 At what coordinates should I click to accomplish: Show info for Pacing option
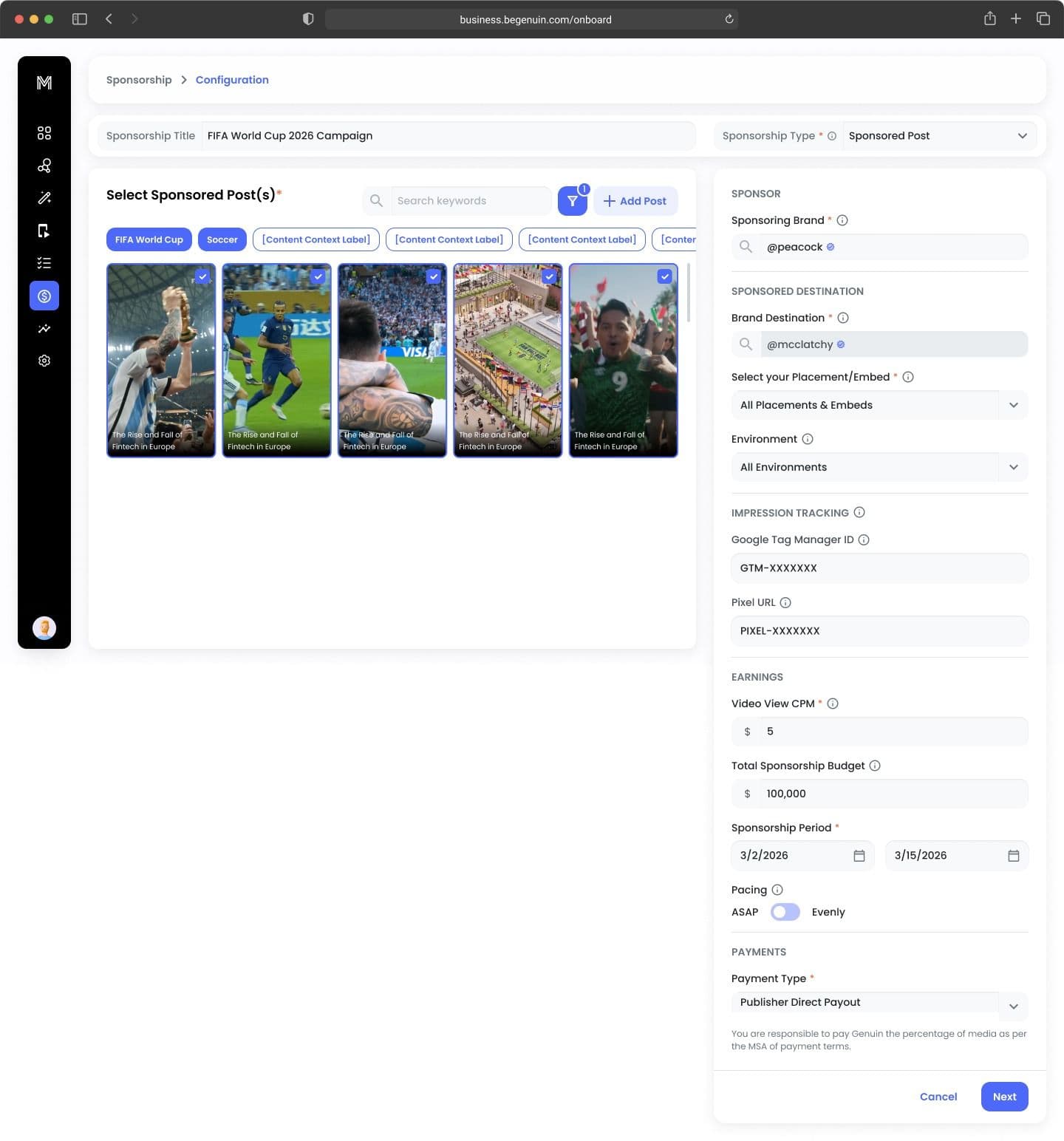pyautogui.click(x=777, y=890)
